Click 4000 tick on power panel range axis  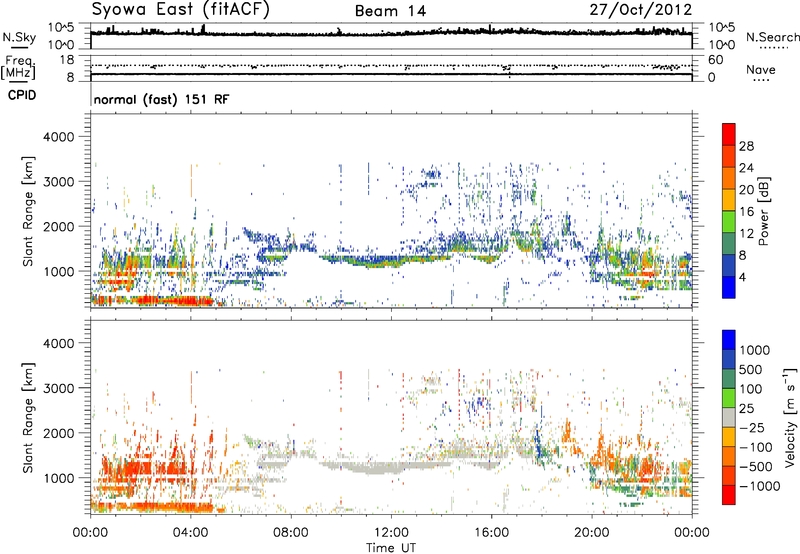pyautogui.click(x=59, y=137)
